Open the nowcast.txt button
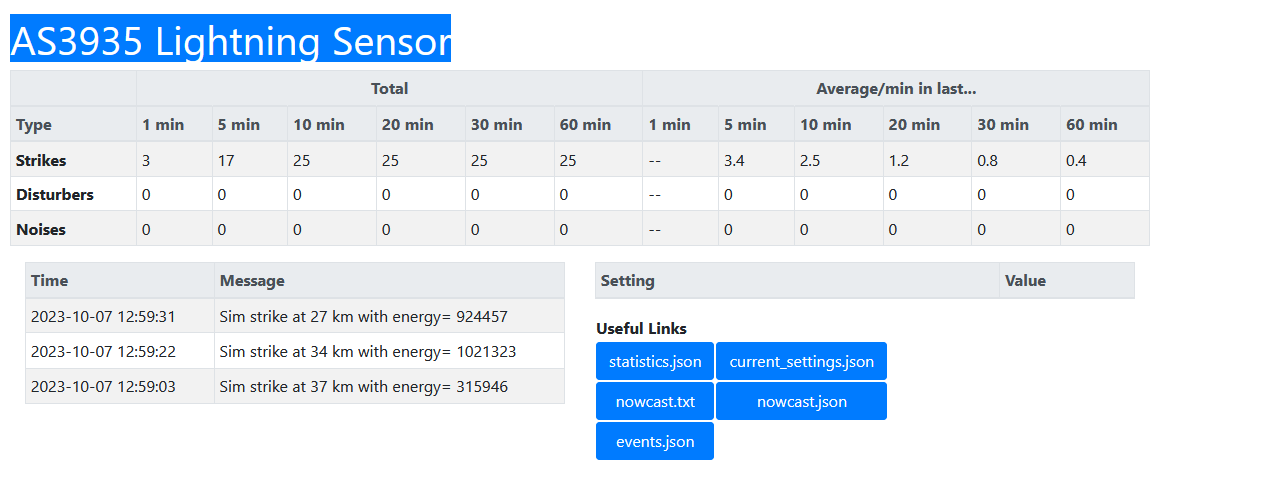 click(x=655, y=401)
